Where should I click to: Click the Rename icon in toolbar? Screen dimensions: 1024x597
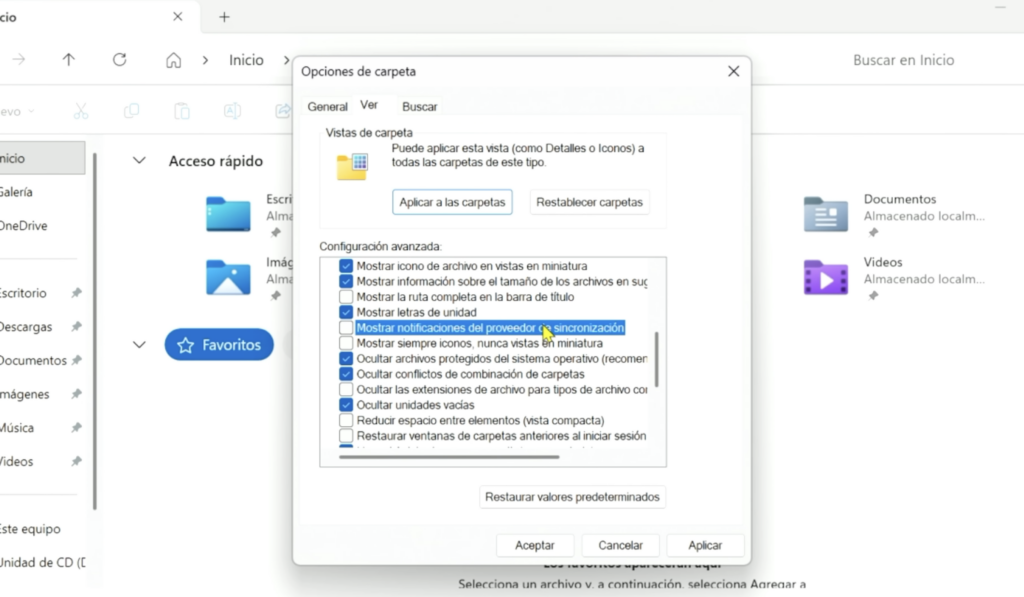[232, 112]
